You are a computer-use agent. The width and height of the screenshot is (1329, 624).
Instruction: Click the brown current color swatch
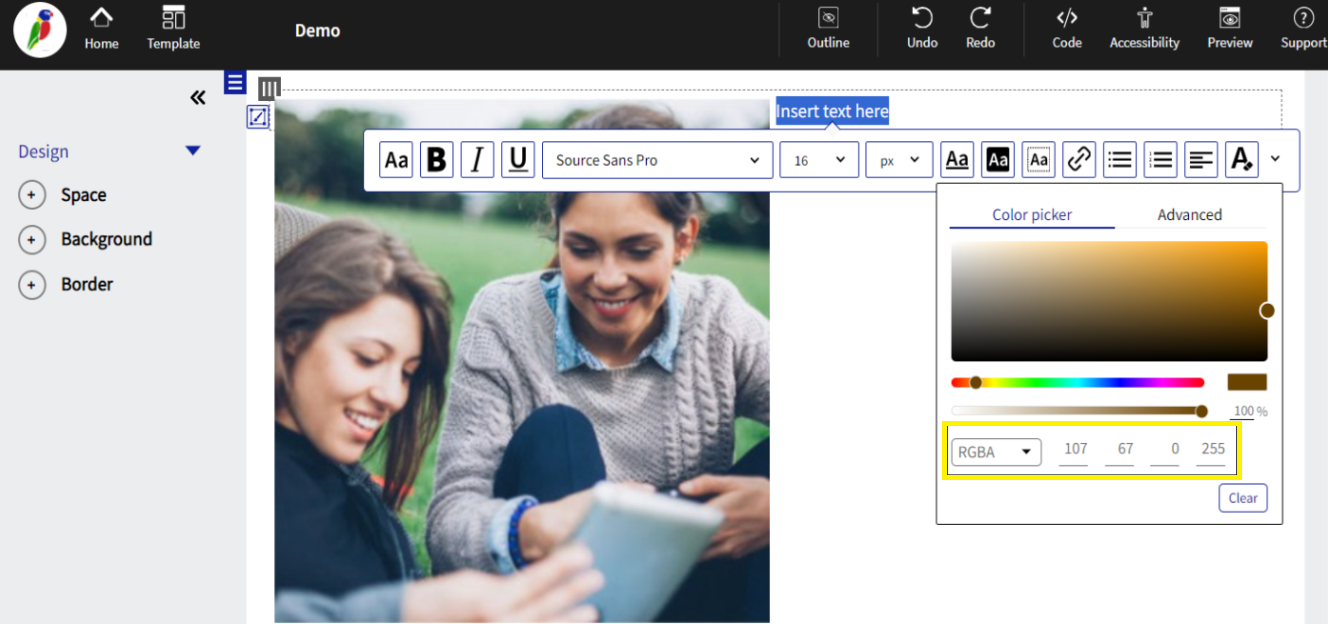tap(1247, 382)
